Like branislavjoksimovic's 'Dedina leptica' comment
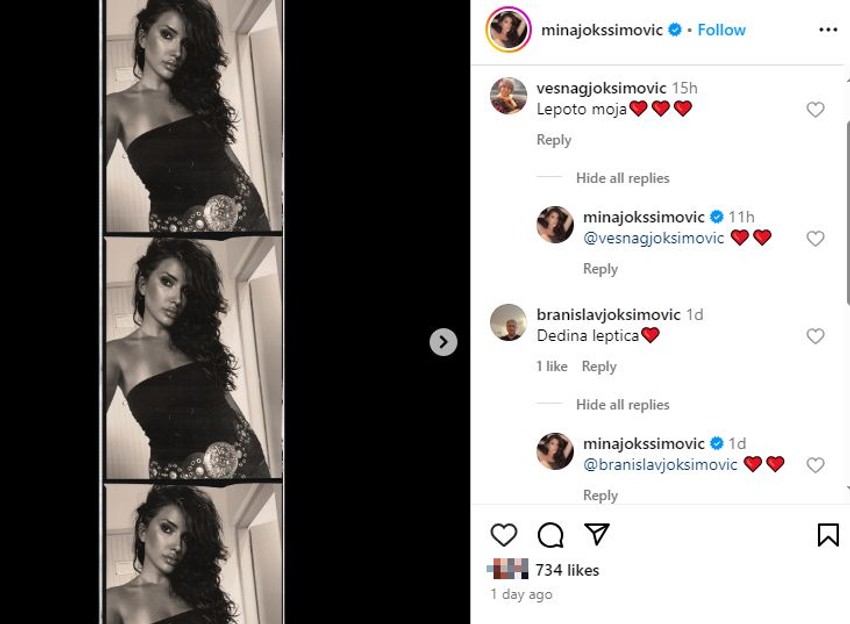Screen dimensions: 850x624 (815, 337)
